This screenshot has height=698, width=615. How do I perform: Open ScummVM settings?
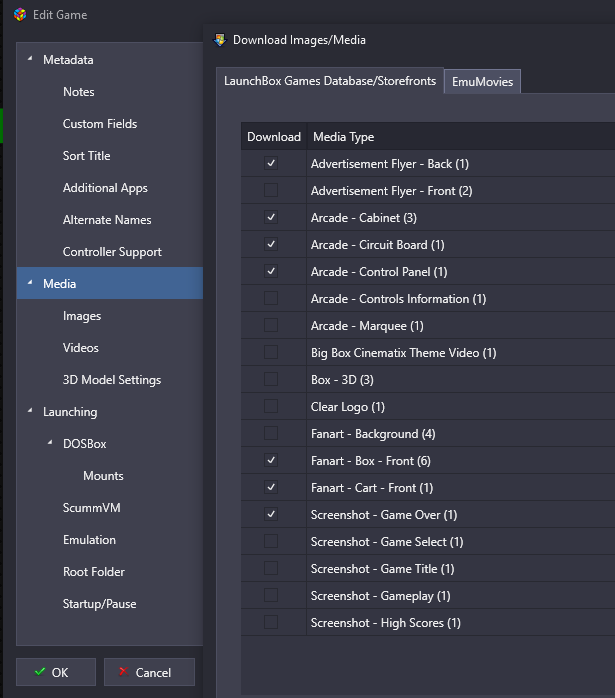pyautogui.click(x=92, y=508)
